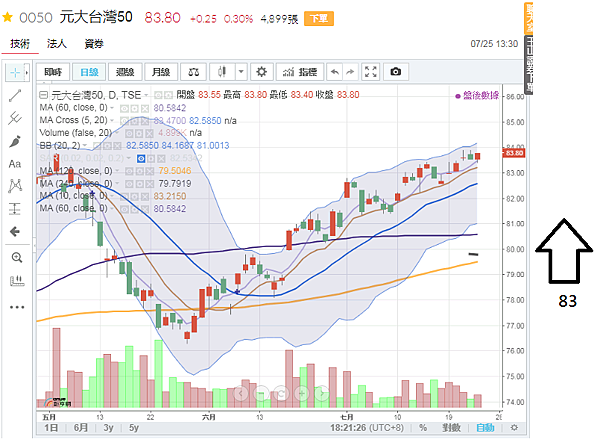This screenshot has height=448, width=600.
Task: Open the 法人 institutional tab
Action: [x=57, y=44]
